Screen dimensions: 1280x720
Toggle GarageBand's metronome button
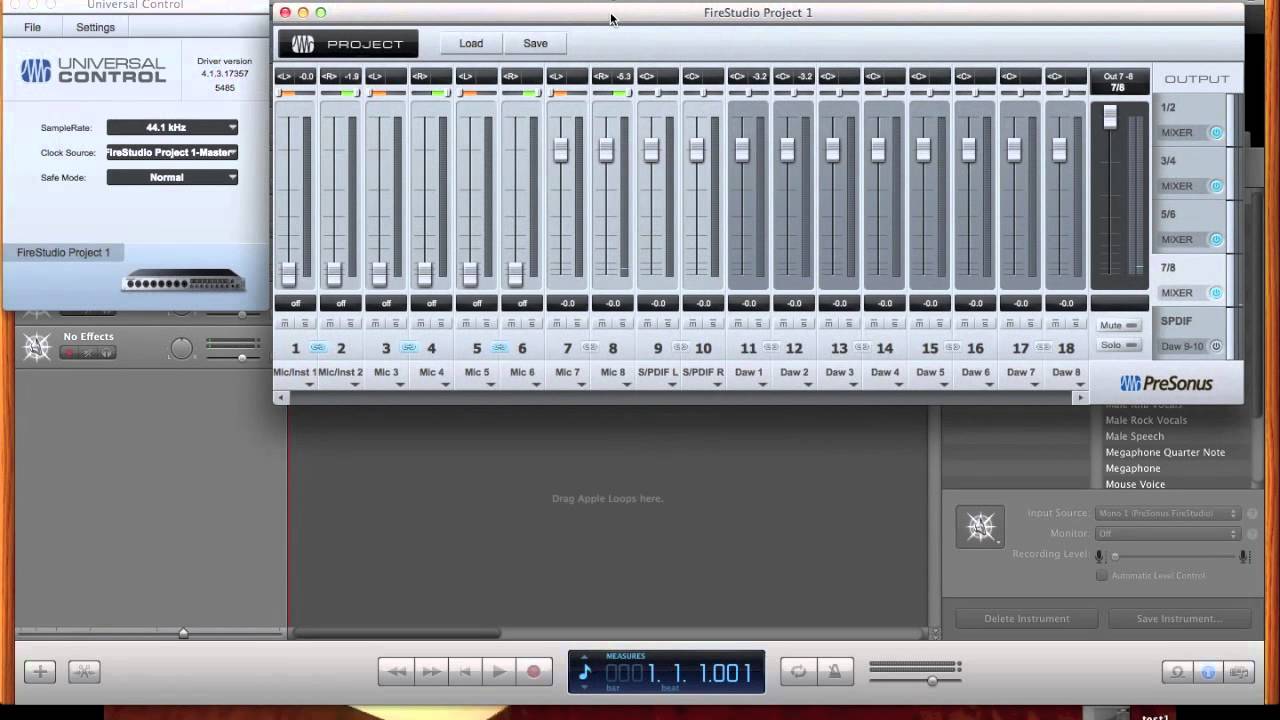click(x=834, y=672)
